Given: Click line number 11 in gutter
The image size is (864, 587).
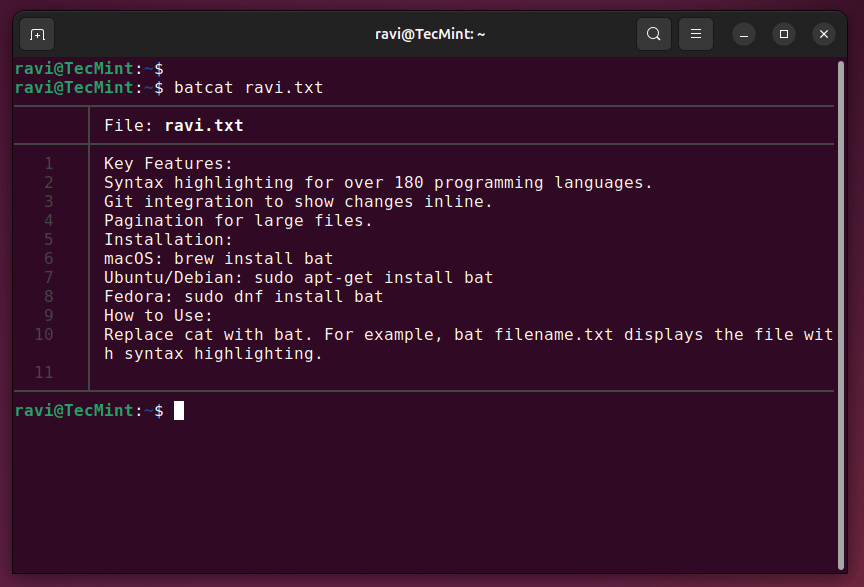Looking at the screenshot, I should [x=44, y=373].
